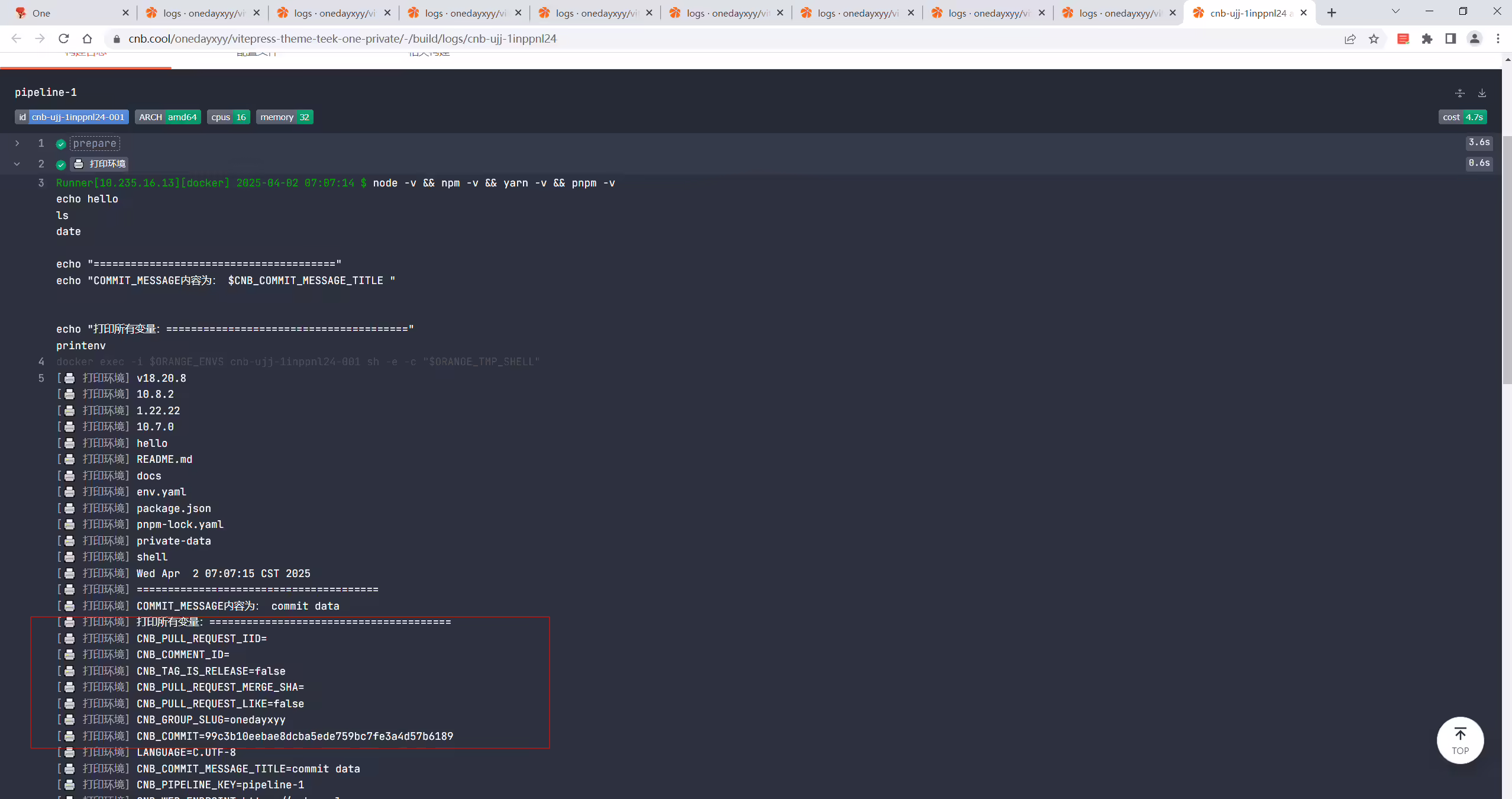Click the README.md output line
The height and width of the screenshot is (799, 1512).
(164, 459)
